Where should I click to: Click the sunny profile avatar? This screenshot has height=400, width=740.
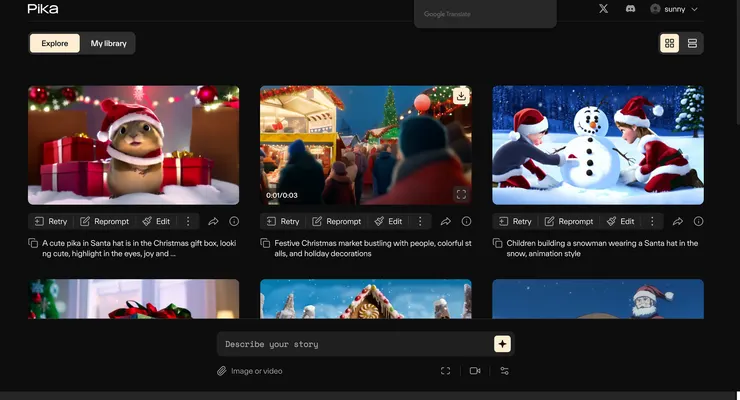pyautogui.click(x=655, y=9)
